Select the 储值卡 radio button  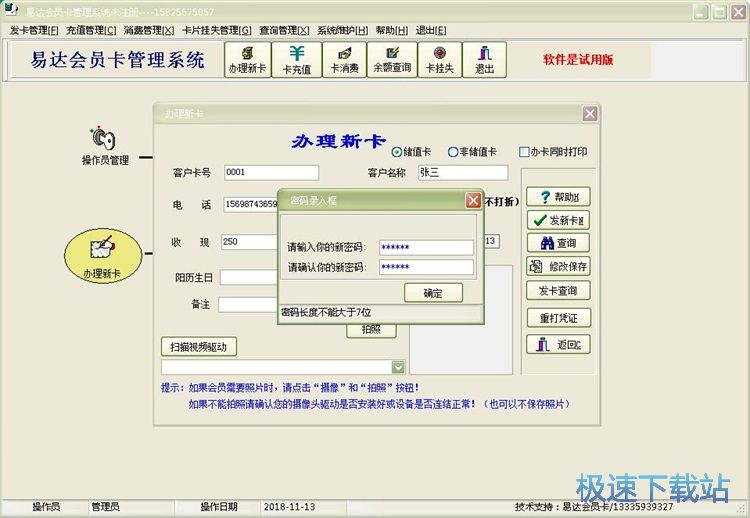coord(397,152)
